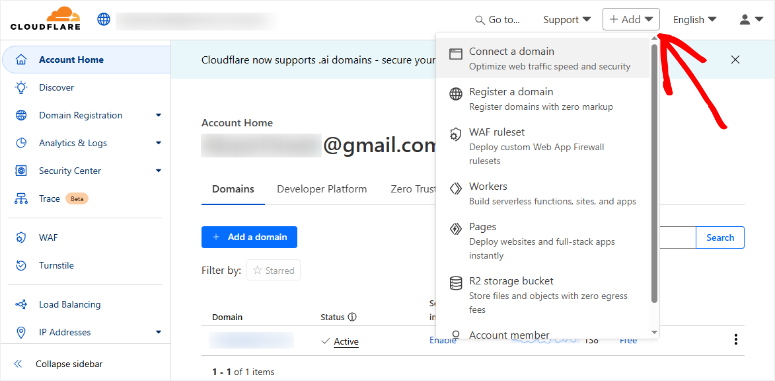775x381 pixels.
Task: Select Pages from Add menu
Action: (543, 241)
